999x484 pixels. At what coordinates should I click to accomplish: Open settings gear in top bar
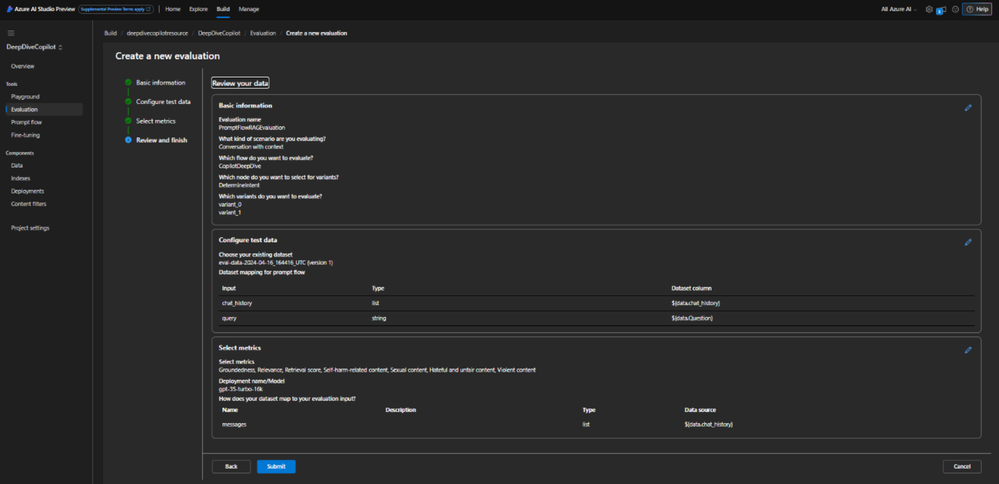pos(929,9)
